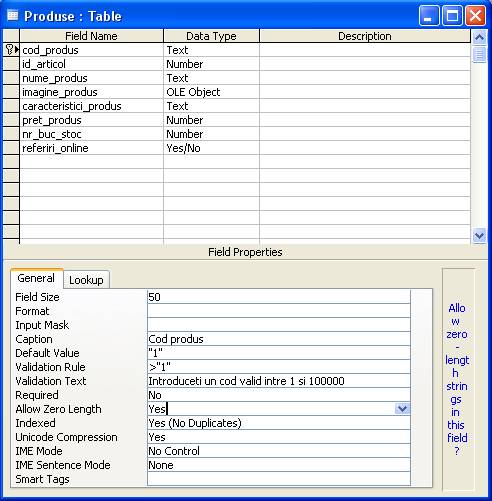Select the id_articol field name cell

point(91,64)
